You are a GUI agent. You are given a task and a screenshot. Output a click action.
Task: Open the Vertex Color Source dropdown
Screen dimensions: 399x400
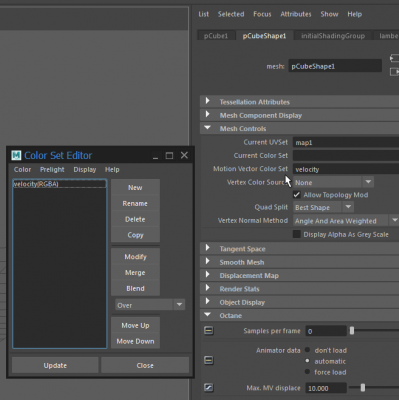333,182
